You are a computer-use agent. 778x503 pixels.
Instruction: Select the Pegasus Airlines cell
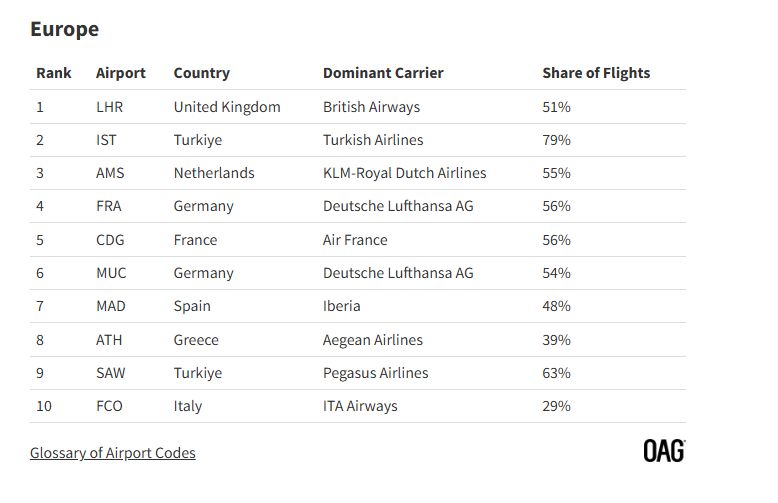click(x=376, y=373)
